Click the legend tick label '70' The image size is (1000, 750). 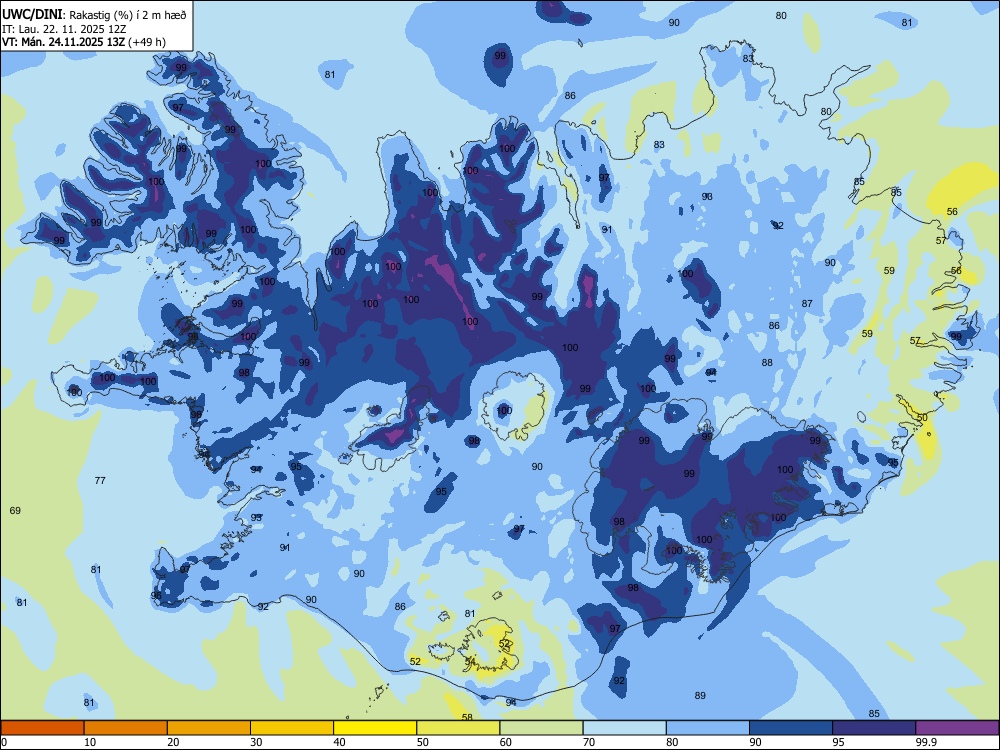[x=589, y=742]
